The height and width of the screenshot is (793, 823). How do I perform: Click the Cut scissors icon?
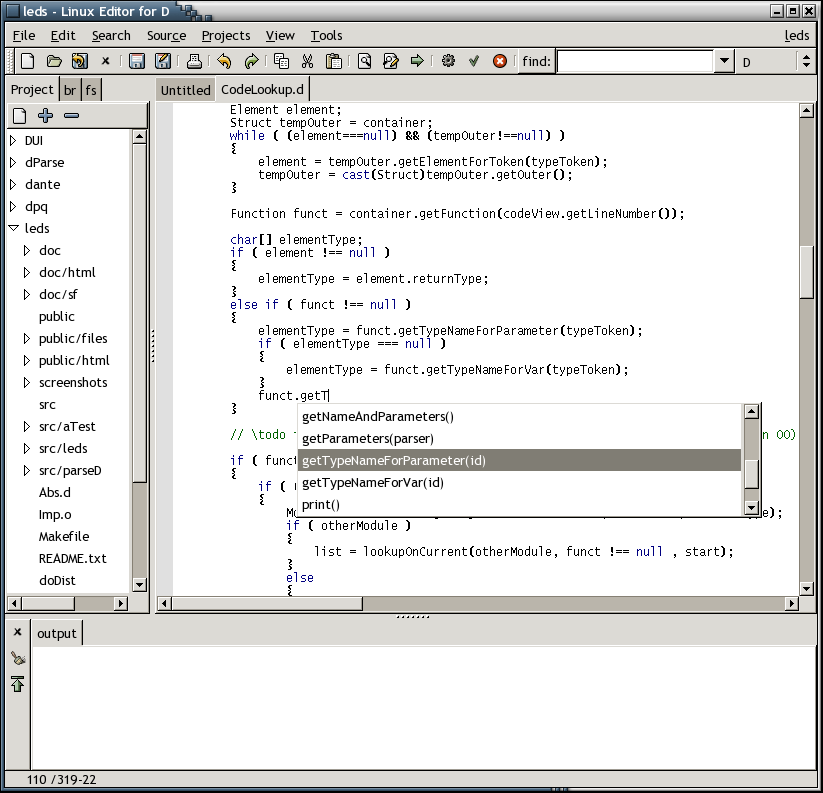coord(308,61)
